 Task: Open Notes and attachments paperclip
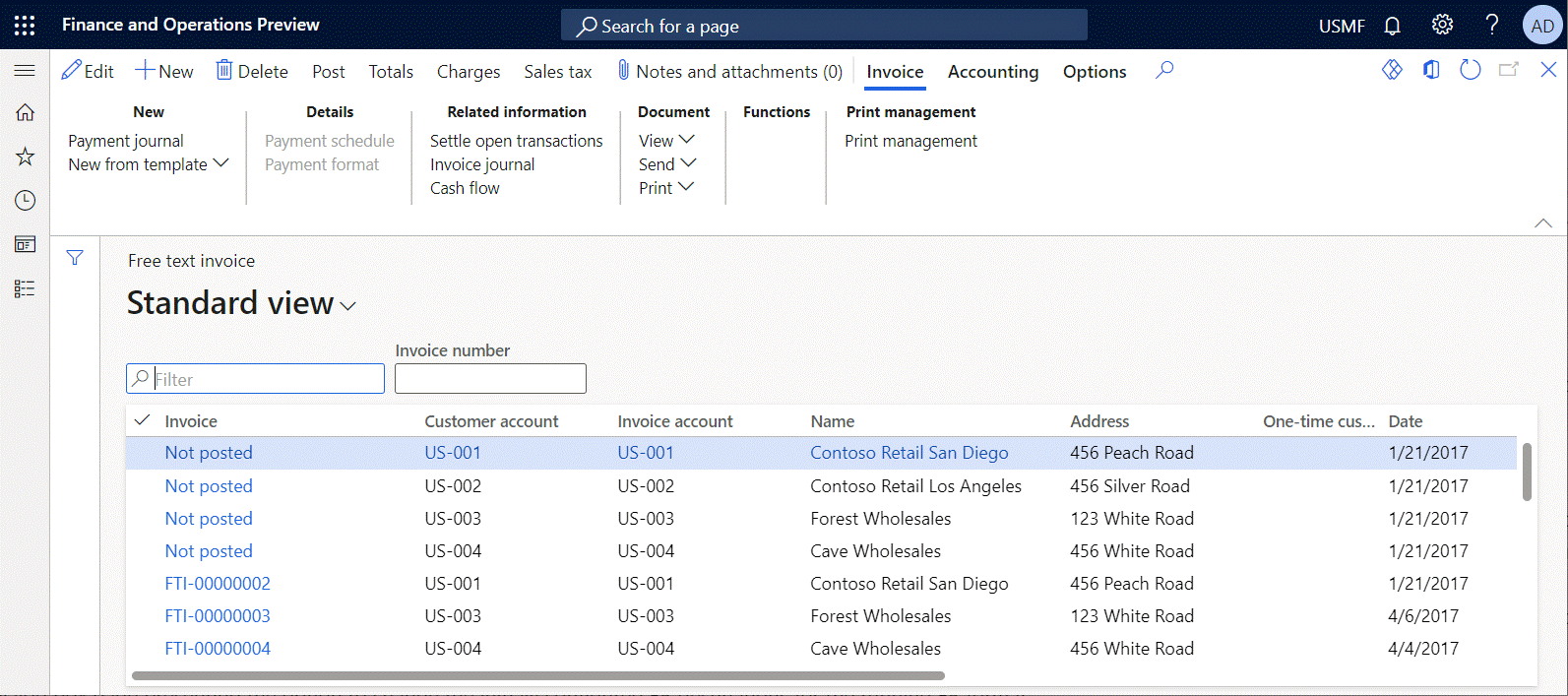coord(730,71)
